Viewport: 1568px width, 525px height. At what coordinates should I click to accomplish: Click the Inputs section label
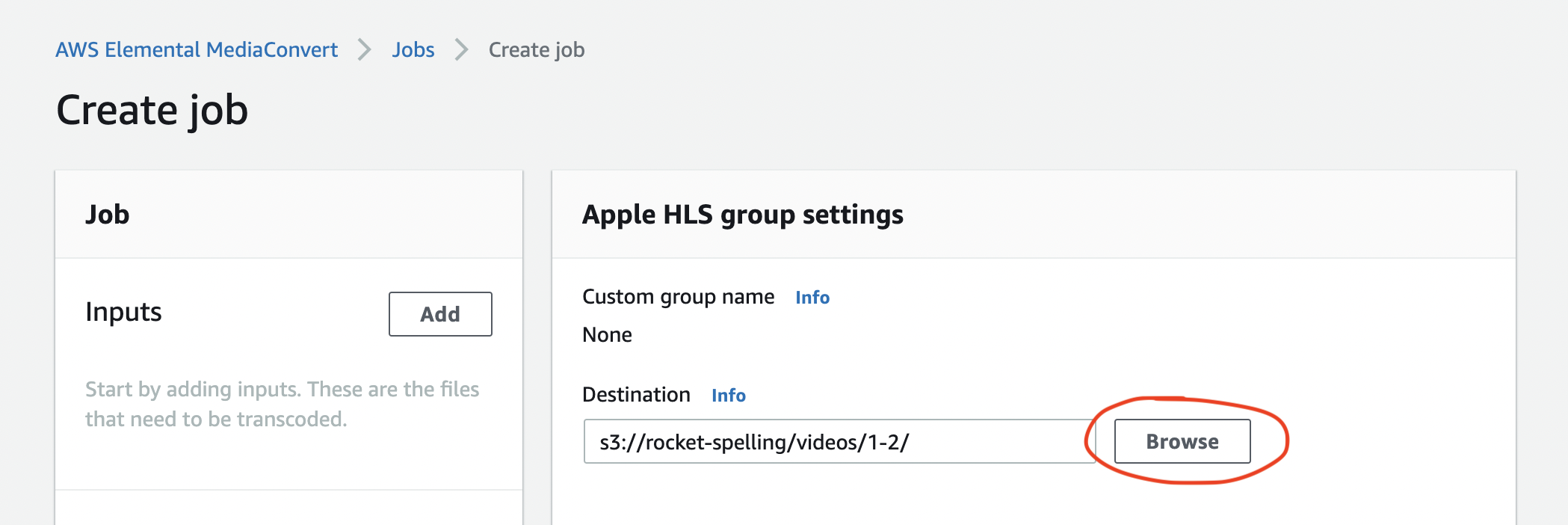[x=123, y=312]
